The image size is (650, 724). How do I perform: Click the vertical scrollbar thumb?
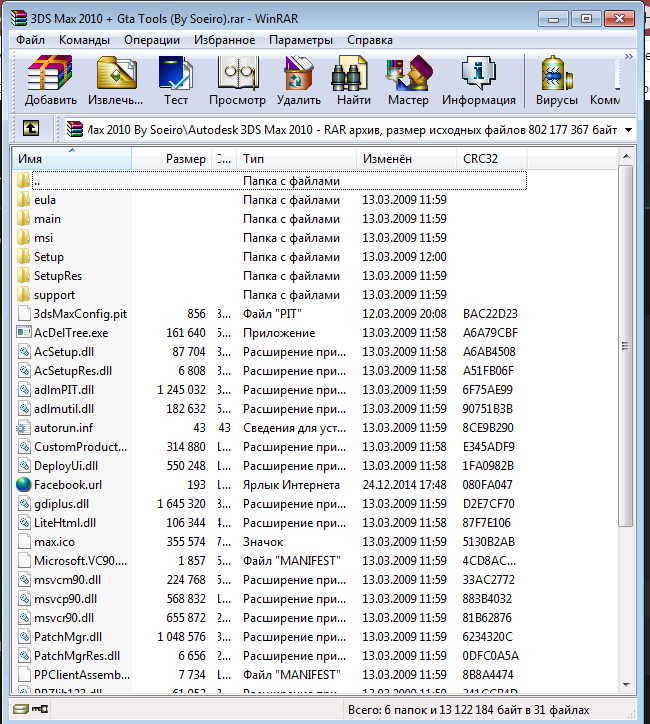[x=626, y=346]
